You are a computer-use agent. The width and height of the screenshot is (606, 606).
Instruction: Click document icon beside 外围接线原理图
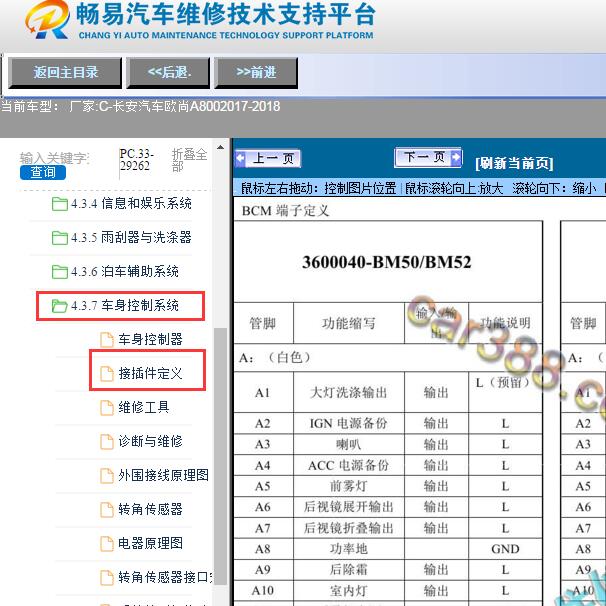107,475
